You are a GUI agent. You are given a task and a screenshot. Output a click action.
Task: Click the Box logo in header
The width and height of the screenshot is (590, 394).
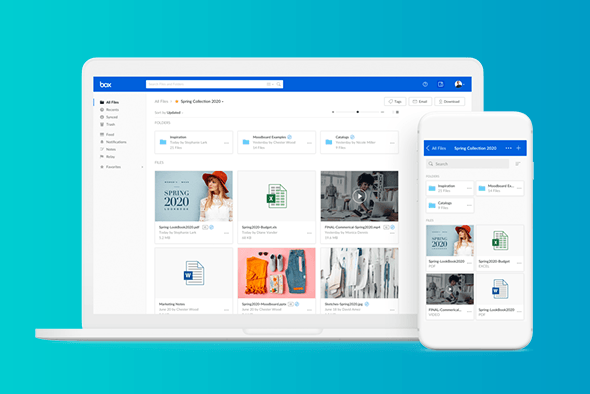pyautogui.click(x=105, y=85)
